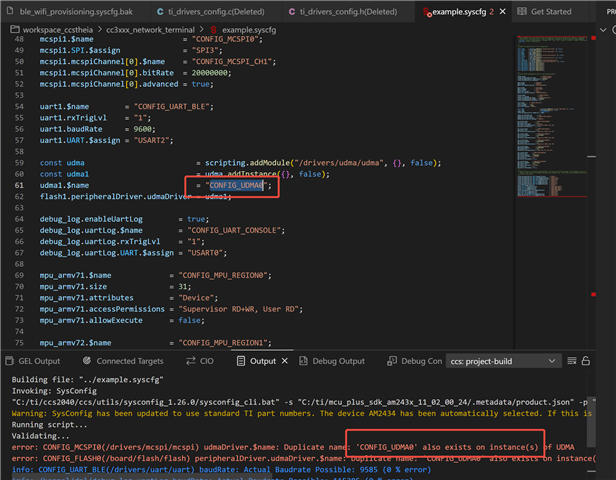Click mpu_armv71.allowExecute identifier
The width and height of the screenshot is (616, 480).
click(x=91, y=320)
